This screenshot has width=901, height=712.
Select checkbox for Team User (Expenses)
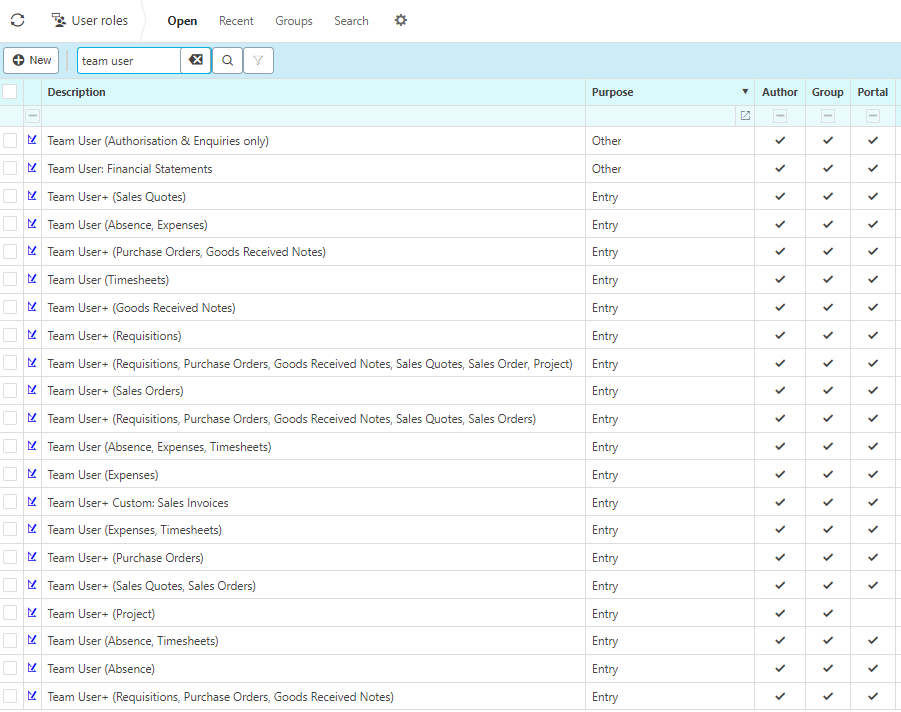[x=10, y=474]
